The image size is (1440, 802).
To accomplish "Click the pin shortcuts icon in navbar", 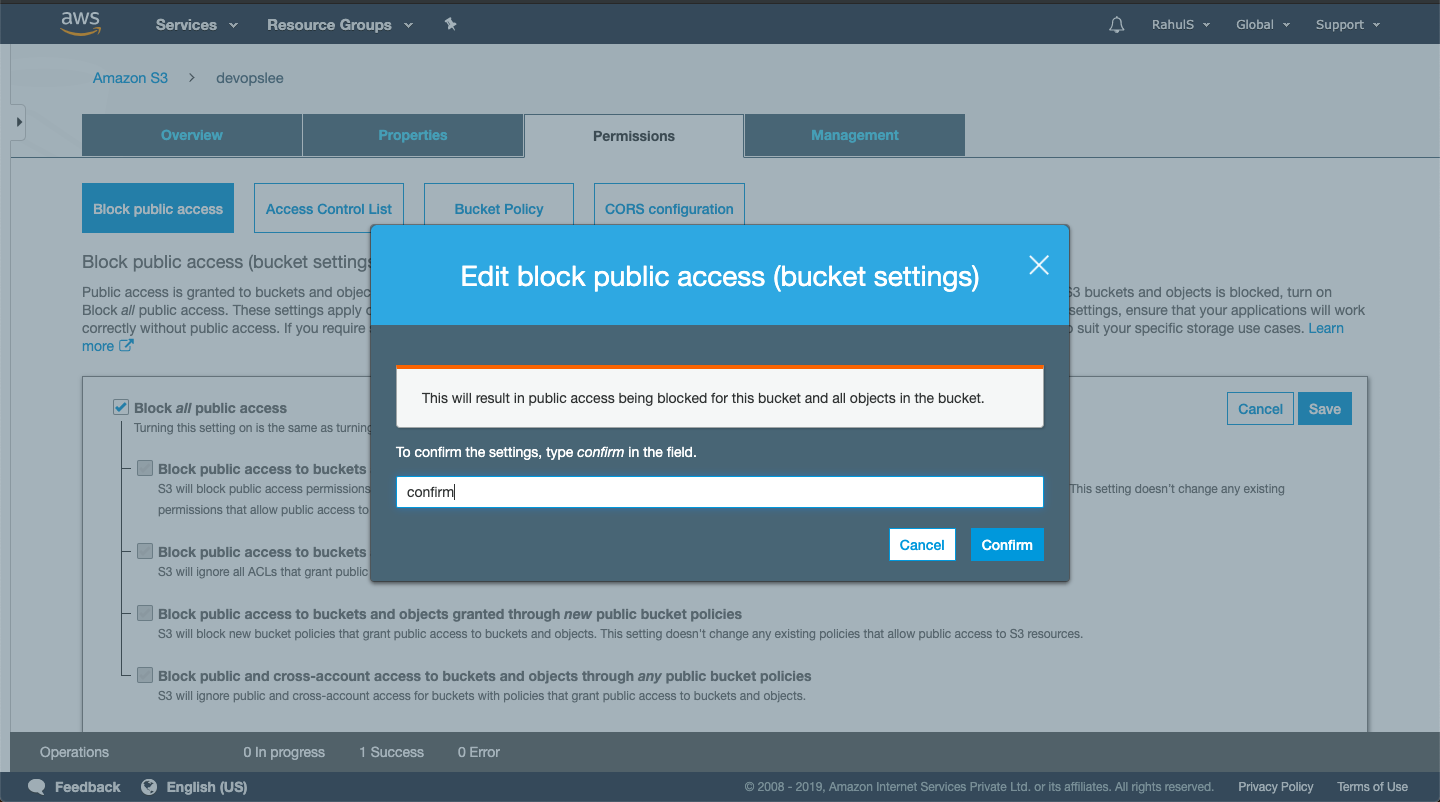I will 450,24.
